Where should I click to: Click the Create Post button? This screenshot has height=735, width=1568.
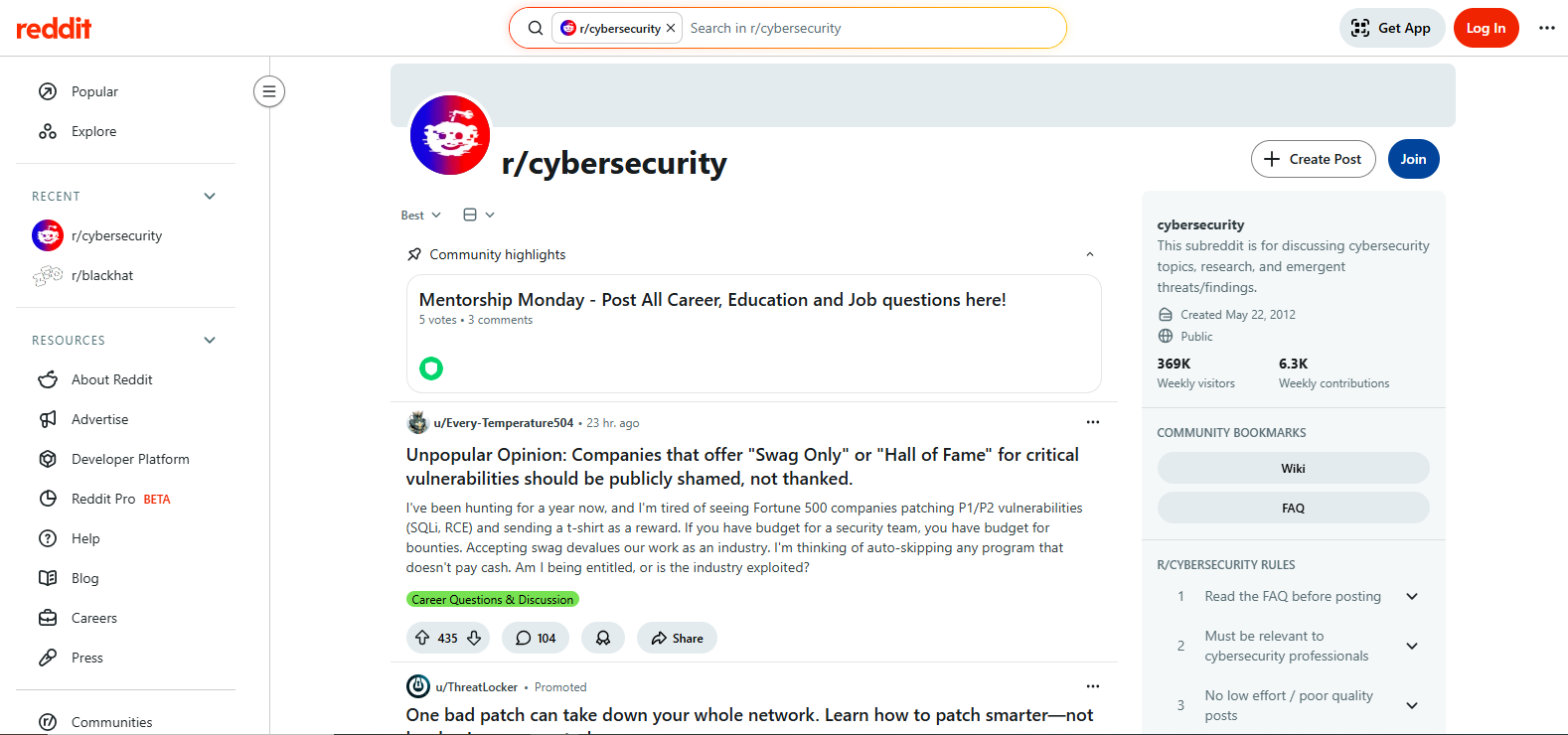(x=1313, y=159)
